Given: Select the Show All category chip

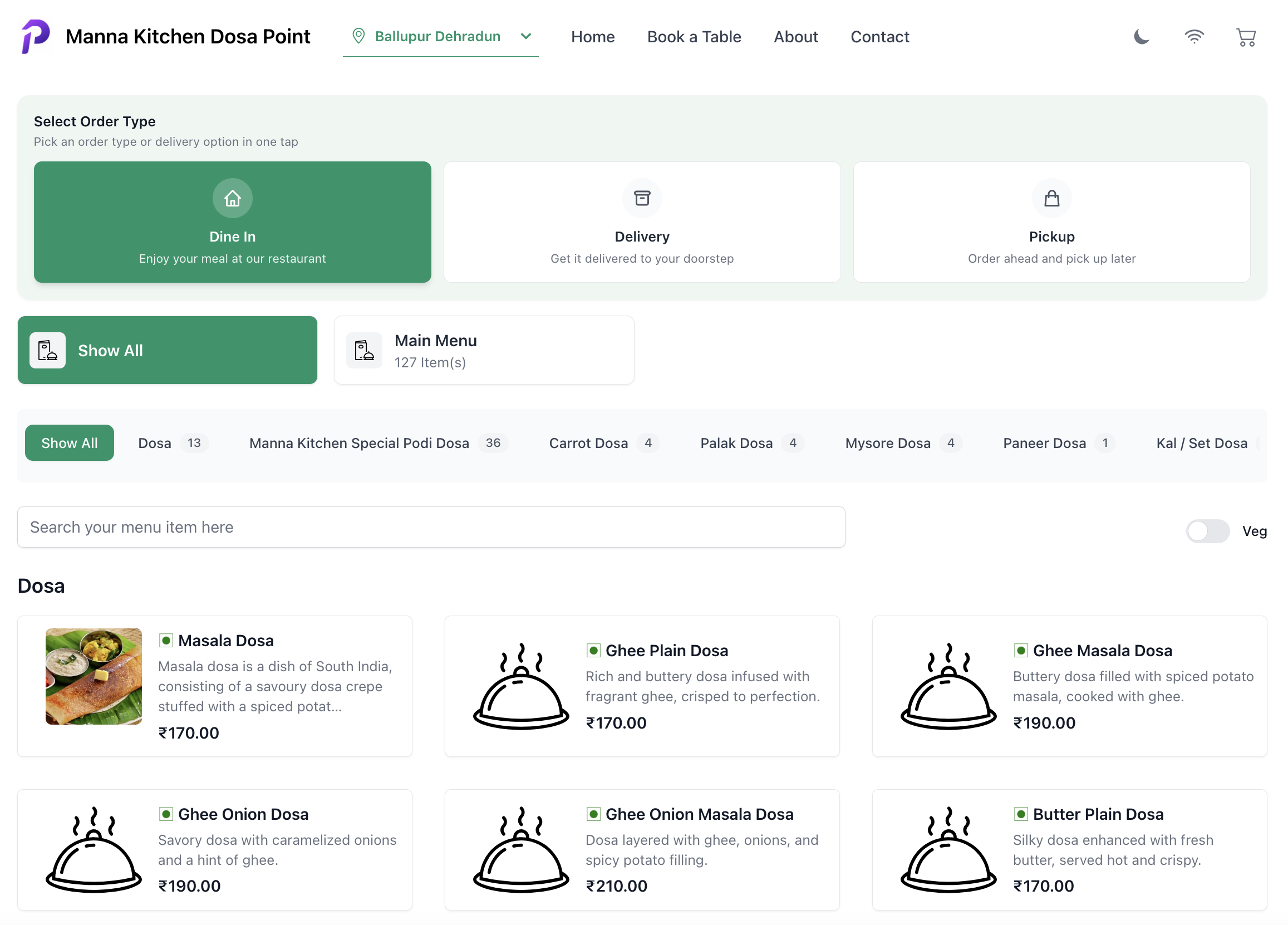Looking at the screenshot, I should [69, 443].
